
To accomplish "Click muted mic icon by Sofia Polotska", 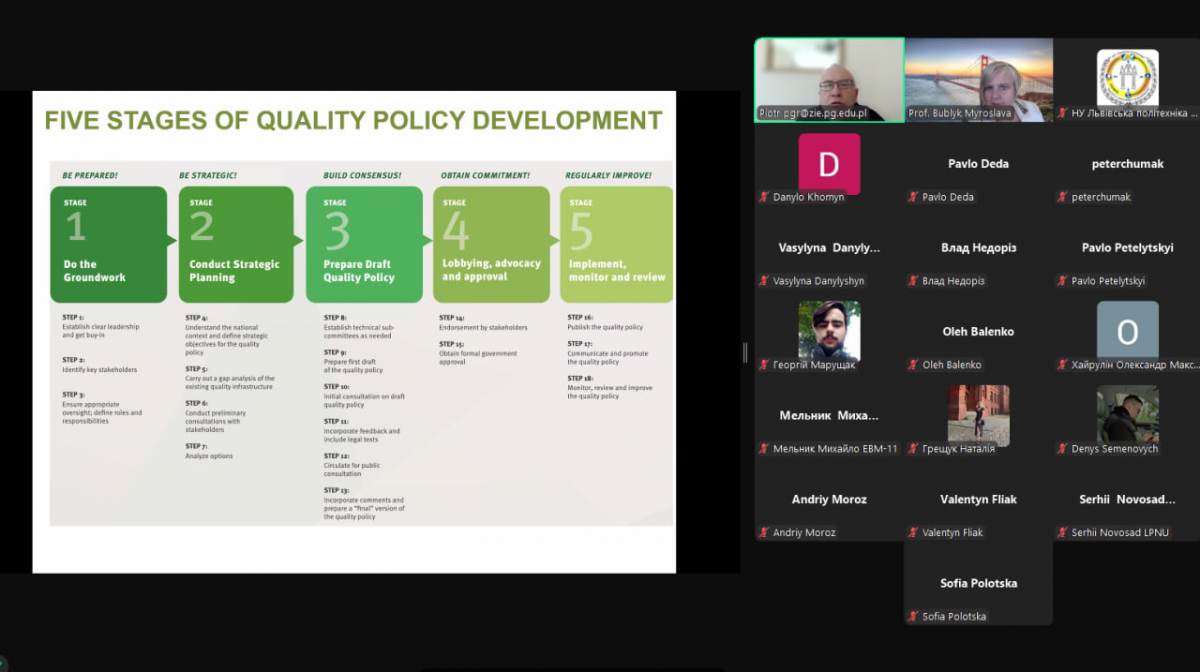I will pyautogui.click(x=912, y=617).
